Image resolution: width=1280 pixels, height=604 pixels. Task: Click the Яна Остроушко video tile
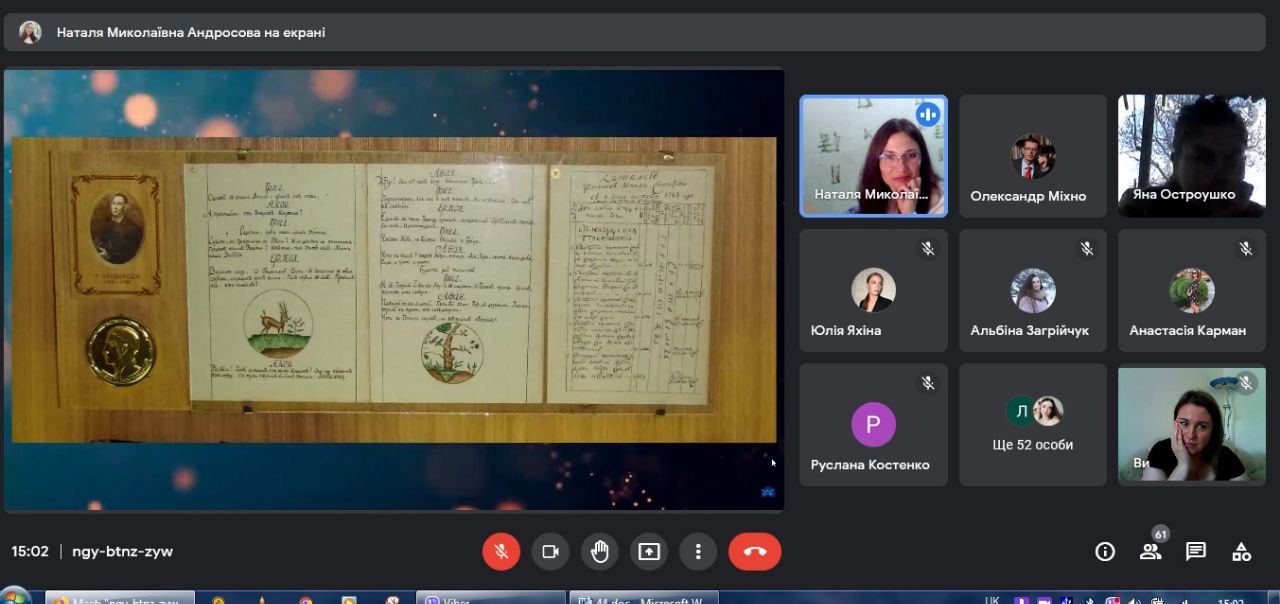coord(1191,156)
